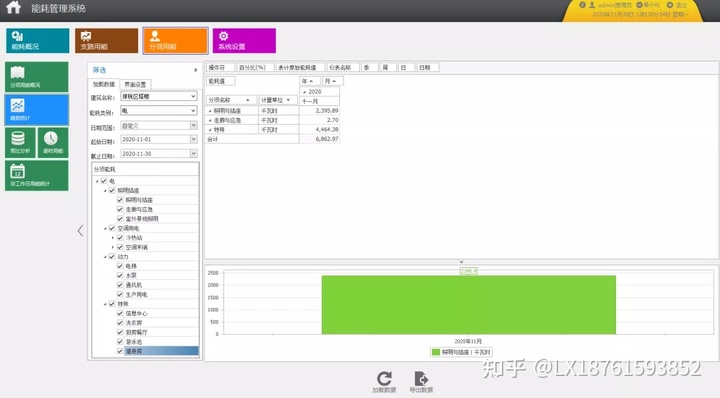Uncheck the 信息中心 checkbox
Viewport: 720px width, 398px height.
(x=120, y=313)
